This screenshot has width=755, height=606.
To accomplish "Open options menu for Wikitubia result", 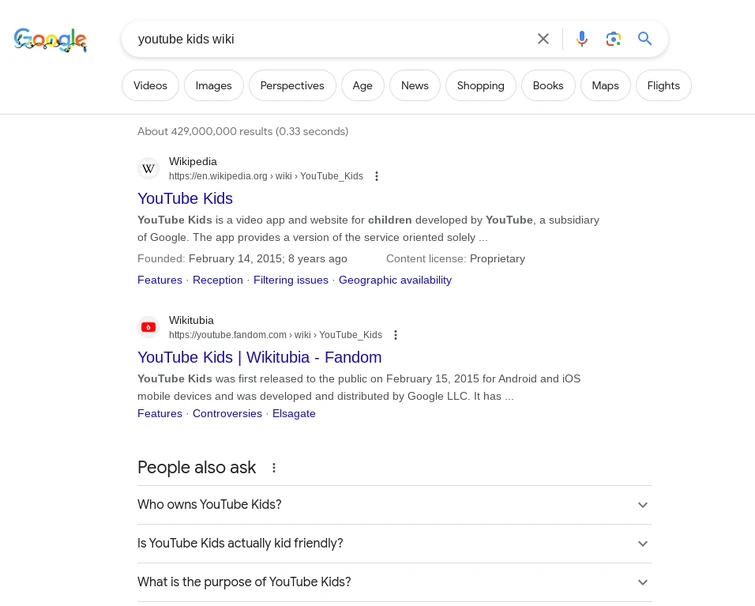I will 396,335.
